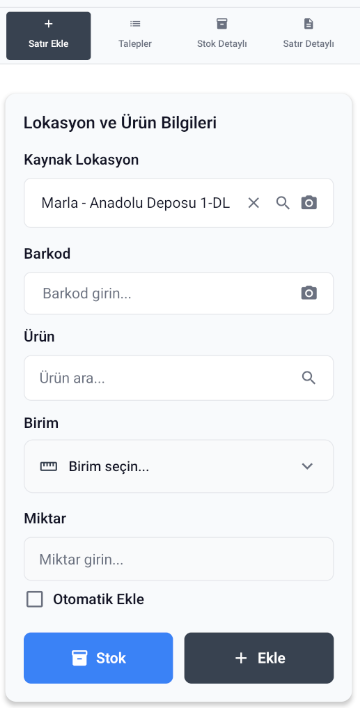Clear the Kaynak Lokasyon field with X icon
This screenshot has width=360, height=708.
pos(254,203)
